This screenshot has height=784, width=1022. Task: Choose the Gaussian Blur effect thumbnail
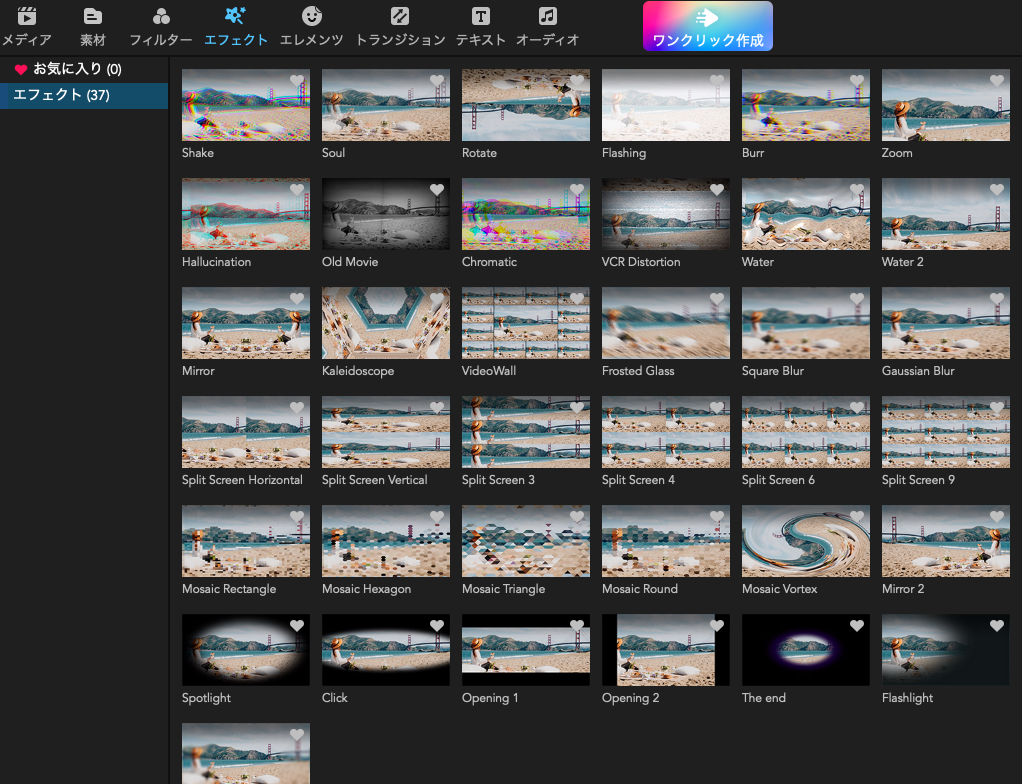coord(946,323)
